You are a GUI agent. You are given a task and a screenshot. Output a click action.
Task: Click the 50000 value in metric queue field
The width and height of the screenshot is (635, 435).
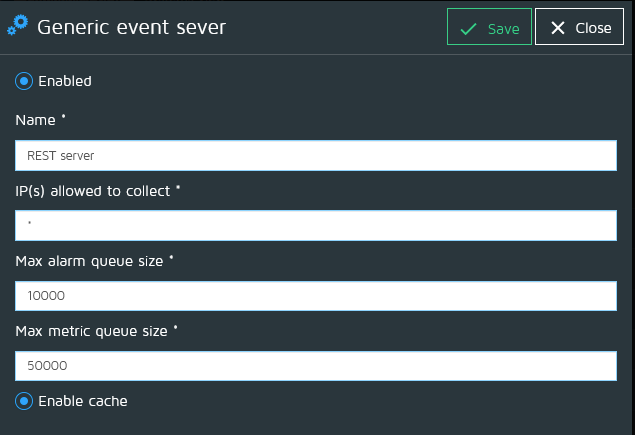click(47, 366)
